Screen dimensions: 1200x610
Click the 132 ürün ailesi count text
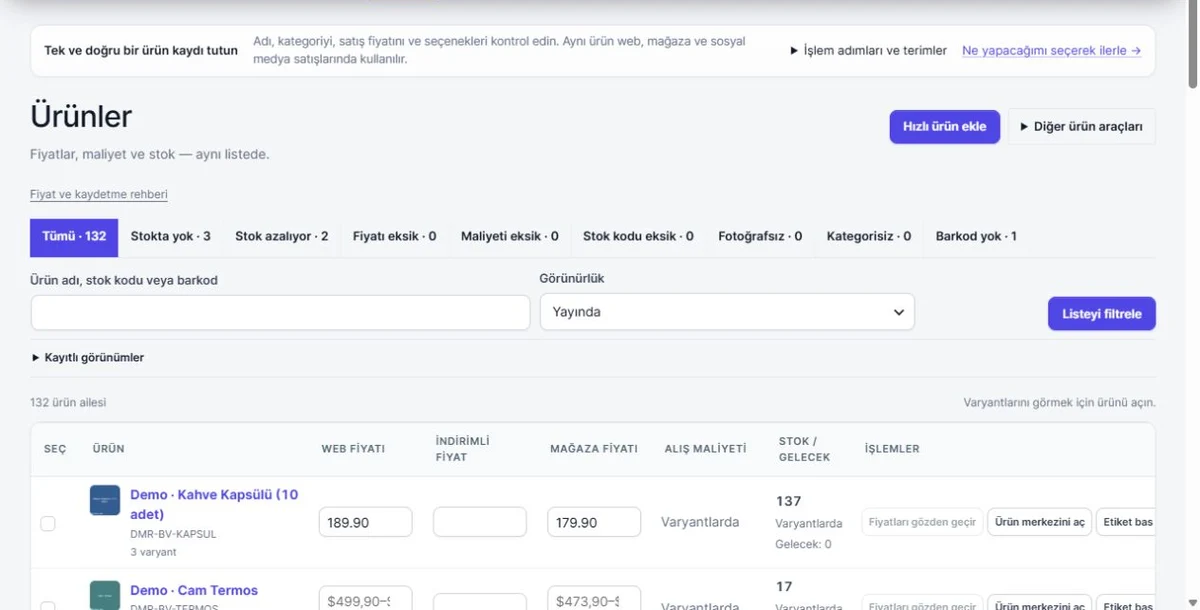(x=68, y=402)
